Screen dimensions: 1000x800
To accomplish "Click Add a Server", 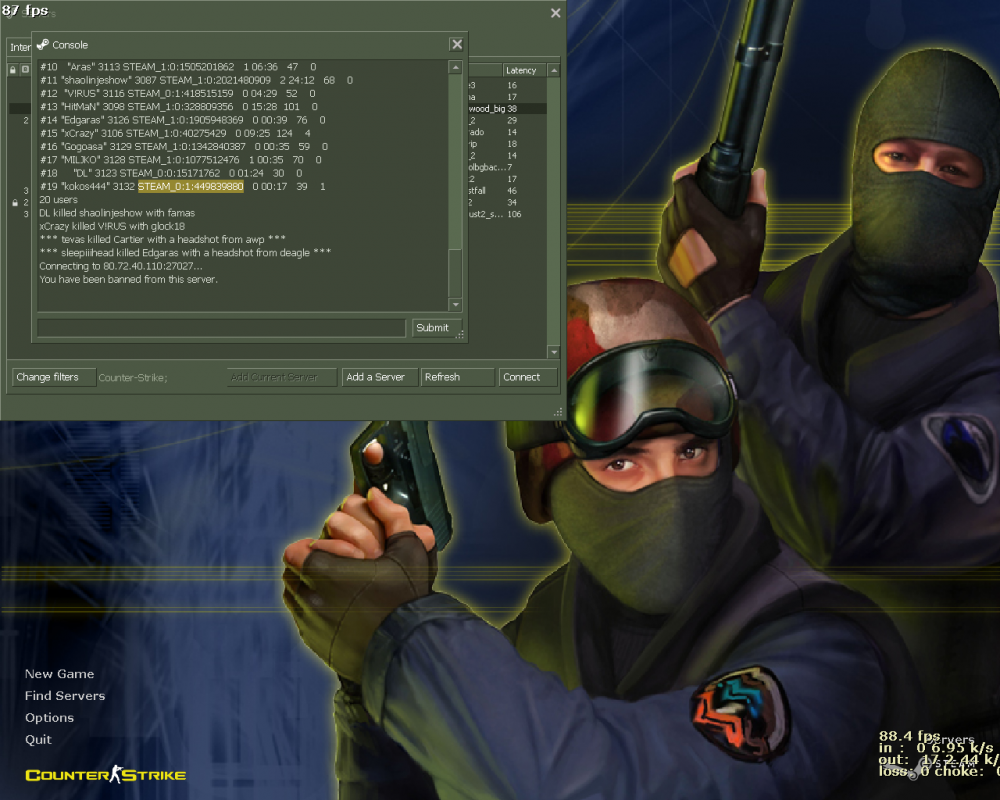I will (x=379, y=377).
